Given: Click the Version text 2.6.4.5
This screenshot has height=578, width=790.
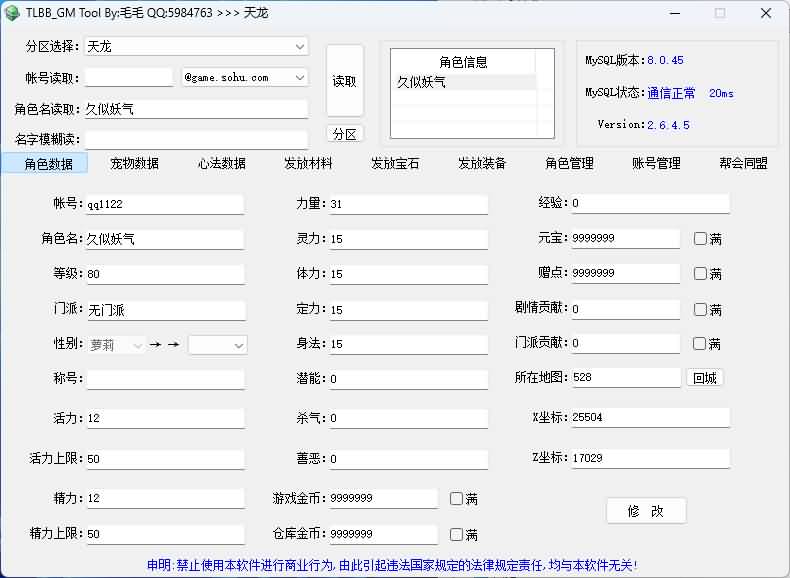Looking at the screenshot, I should [668, 125].
